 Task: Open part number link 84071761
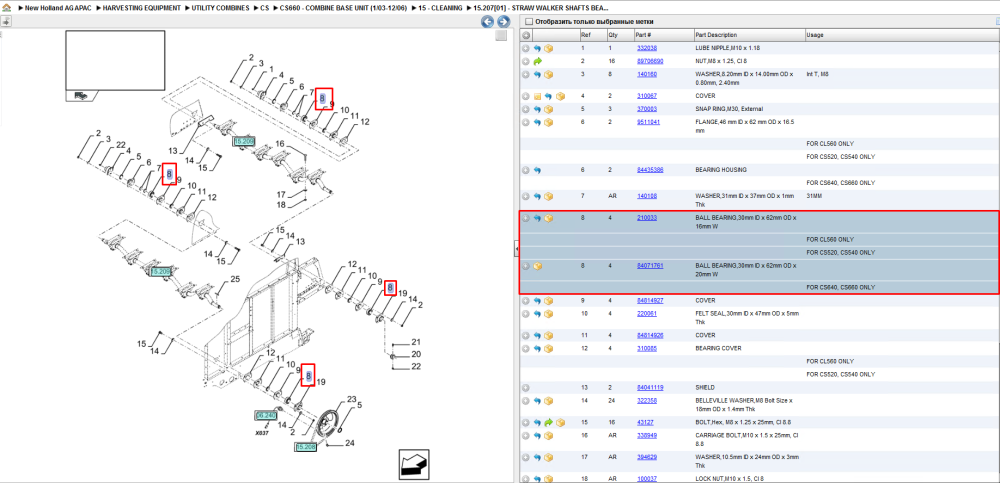650,266
